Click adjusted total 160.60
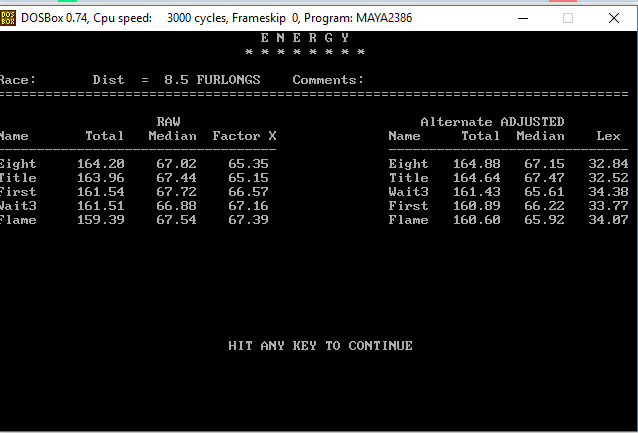This screenshot has height=433, width=638. (476, 220)
